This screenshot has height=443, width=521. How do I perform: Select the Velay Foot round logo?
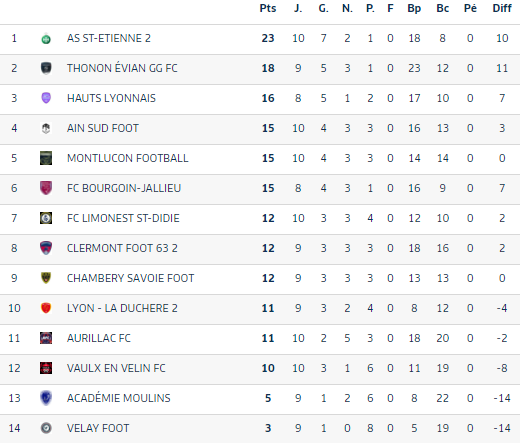46,428
